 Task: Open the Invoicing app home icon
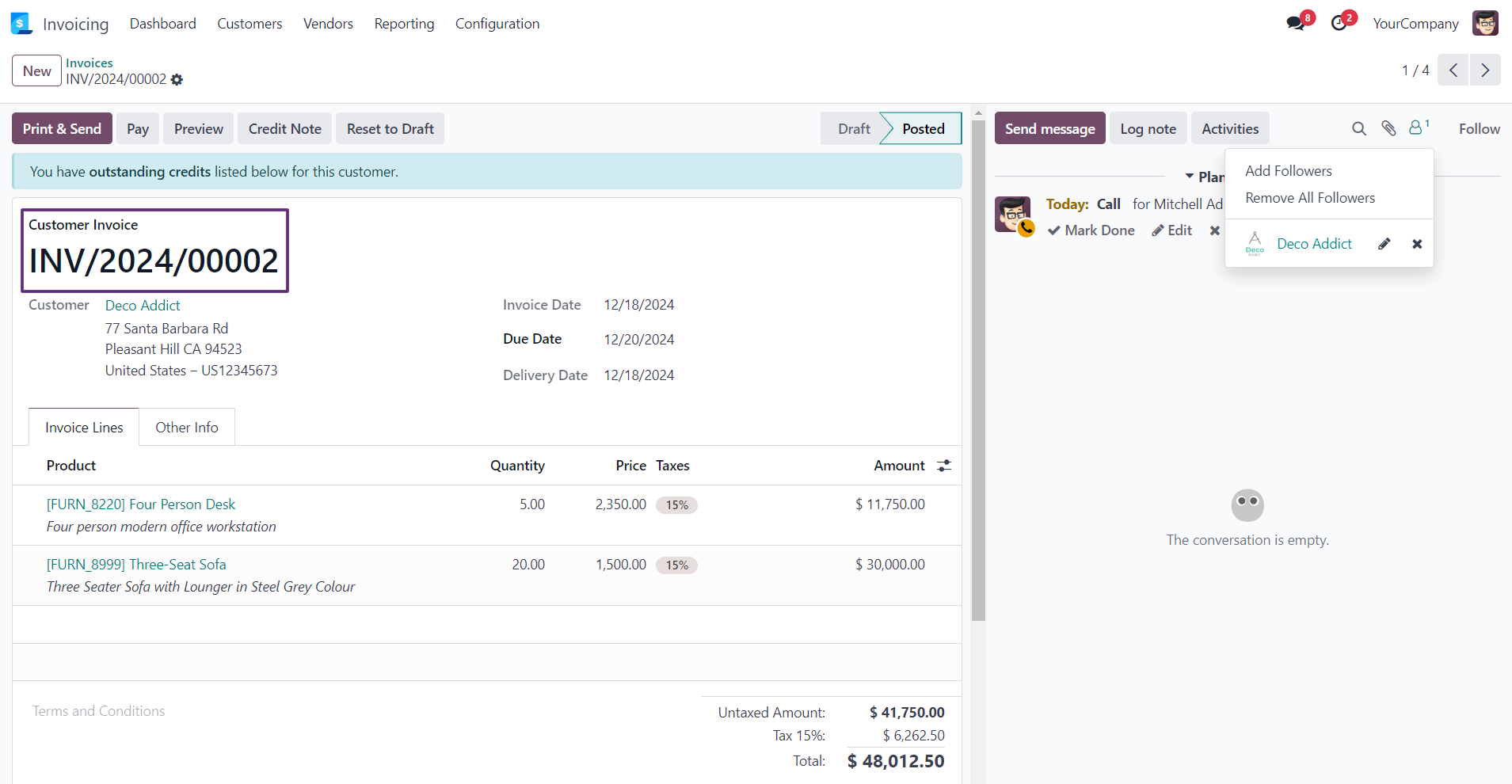pyautogui.click(x=21, y=24)
